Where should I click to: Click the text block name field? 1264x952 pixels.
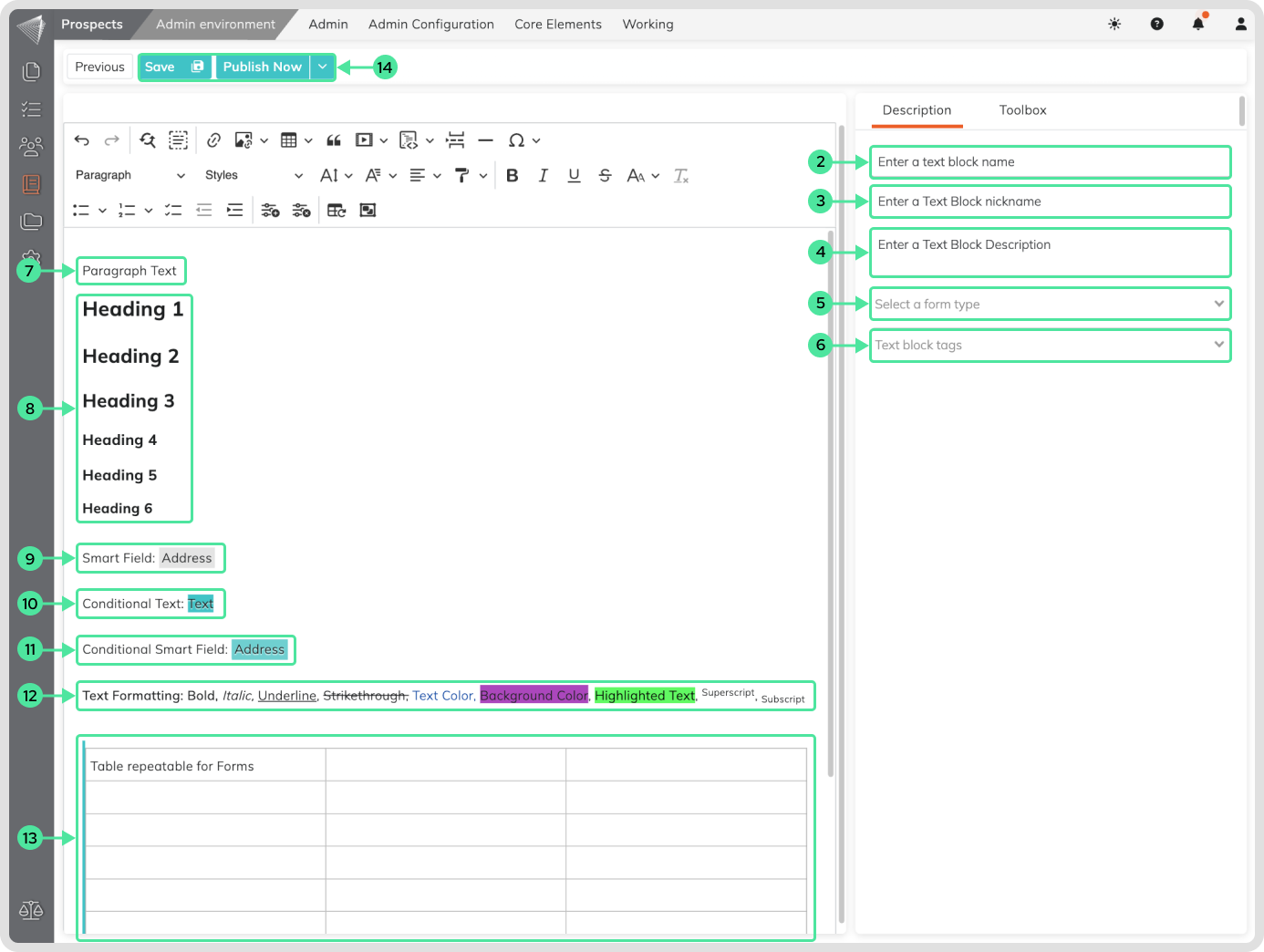point(1049,162)
